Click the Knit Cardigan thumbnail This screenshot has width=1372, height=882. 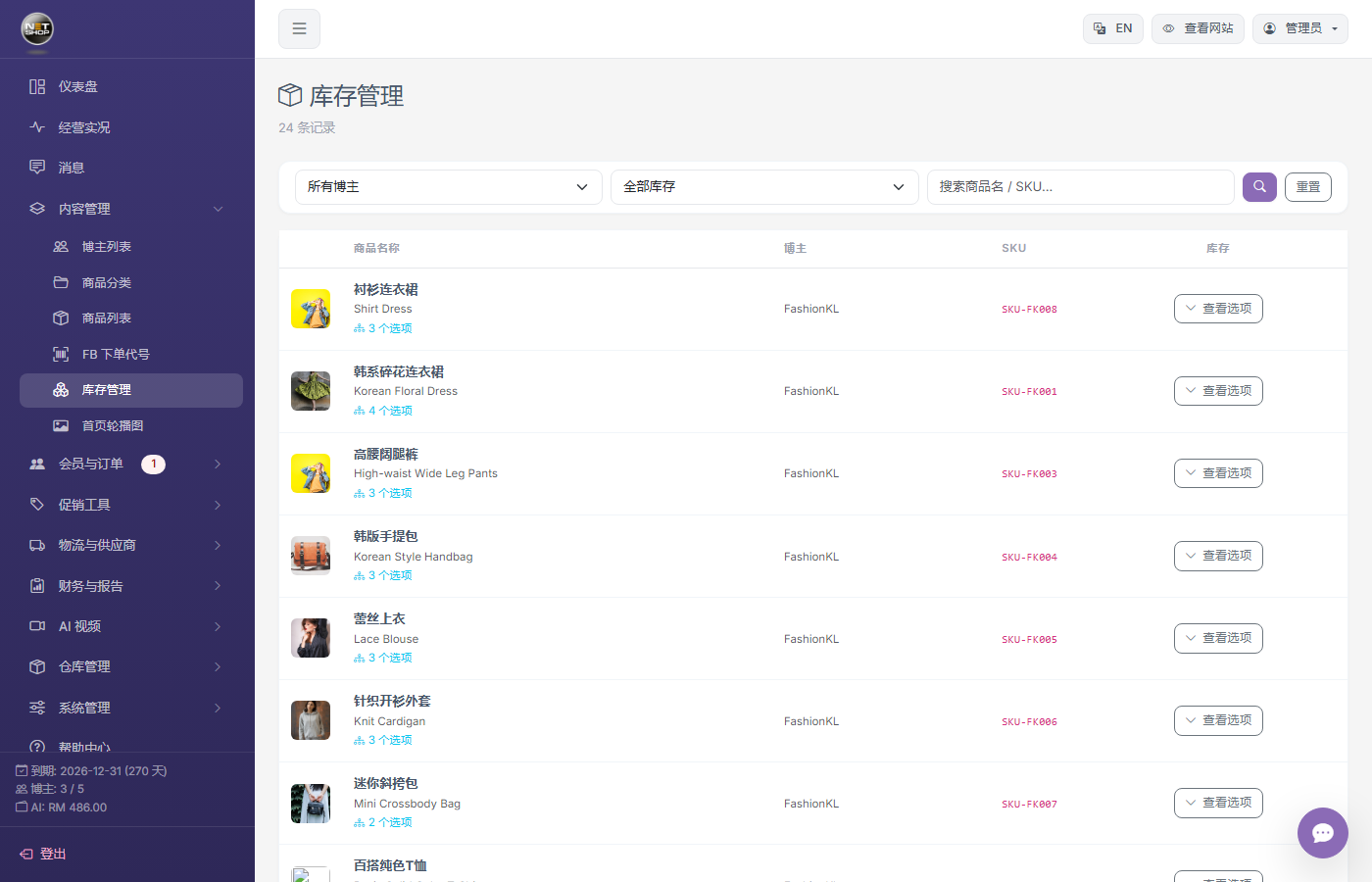pyautogui.click(x=311, y=720)
